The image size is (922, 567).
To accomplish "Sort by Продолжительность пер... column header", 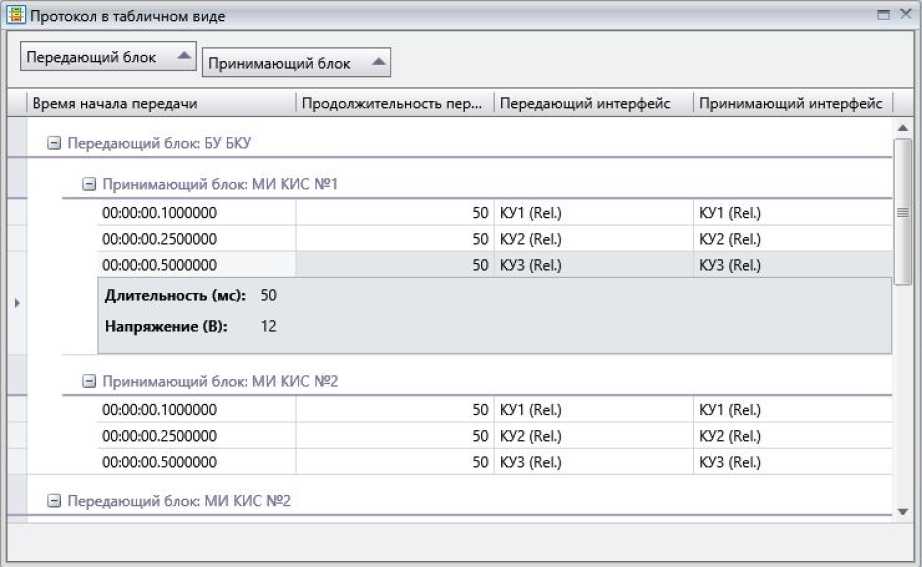I will point(395,104).
